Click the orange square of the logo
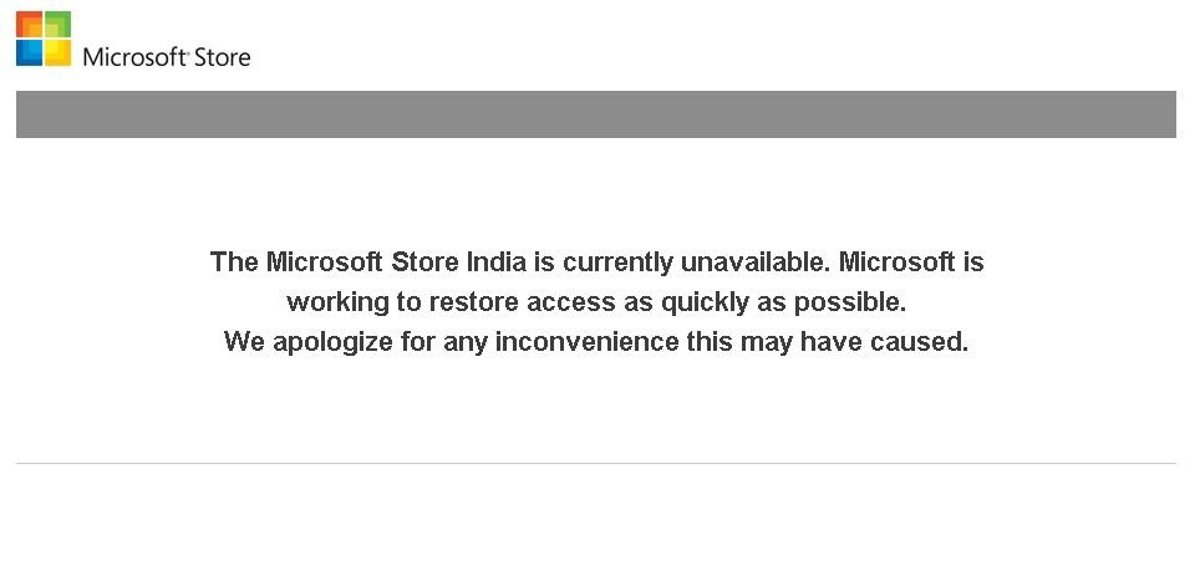 30,25
